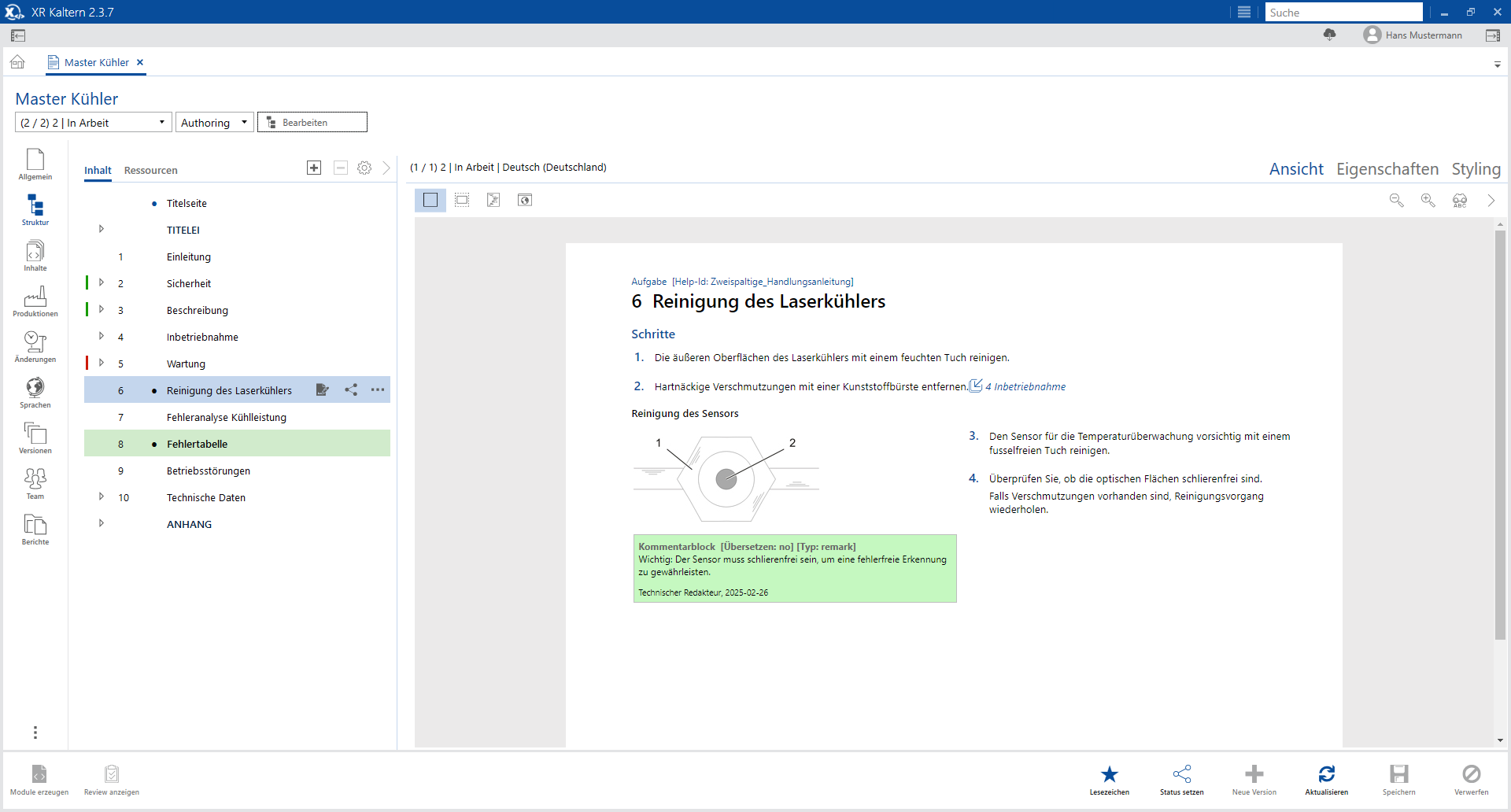Toggle the second frame view mode button
Image resolution: width=1511 pixels, height=812 pixels.
tap(462, 201)
